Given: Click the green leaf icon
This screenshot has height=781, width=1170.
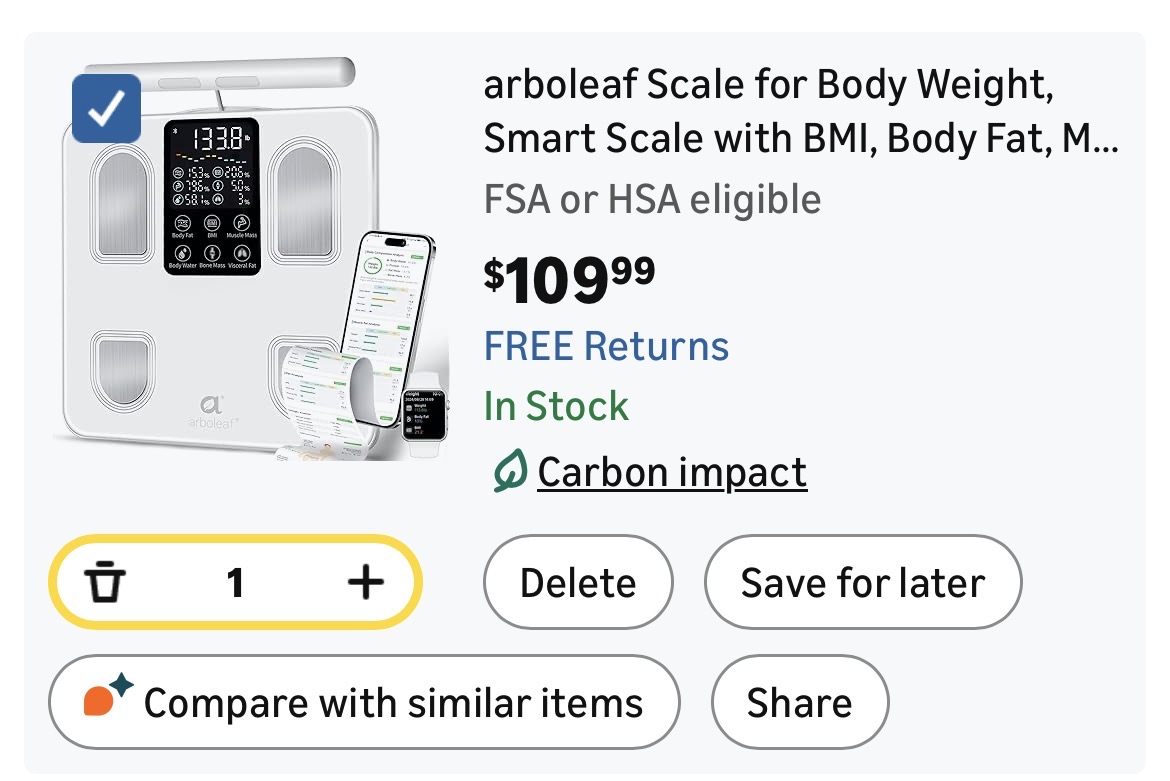Looking at the screenshot, I should pos(510,472).
